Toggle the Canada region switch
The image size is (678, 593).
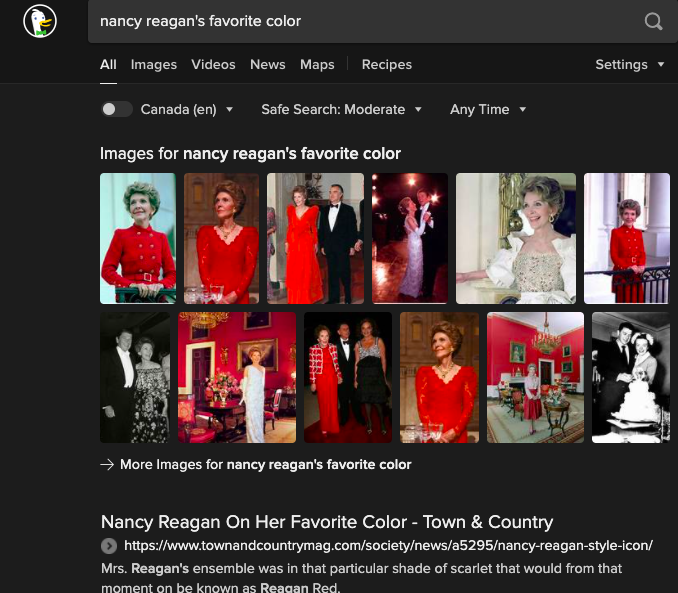pyautogui.click(x=116, y=109)
